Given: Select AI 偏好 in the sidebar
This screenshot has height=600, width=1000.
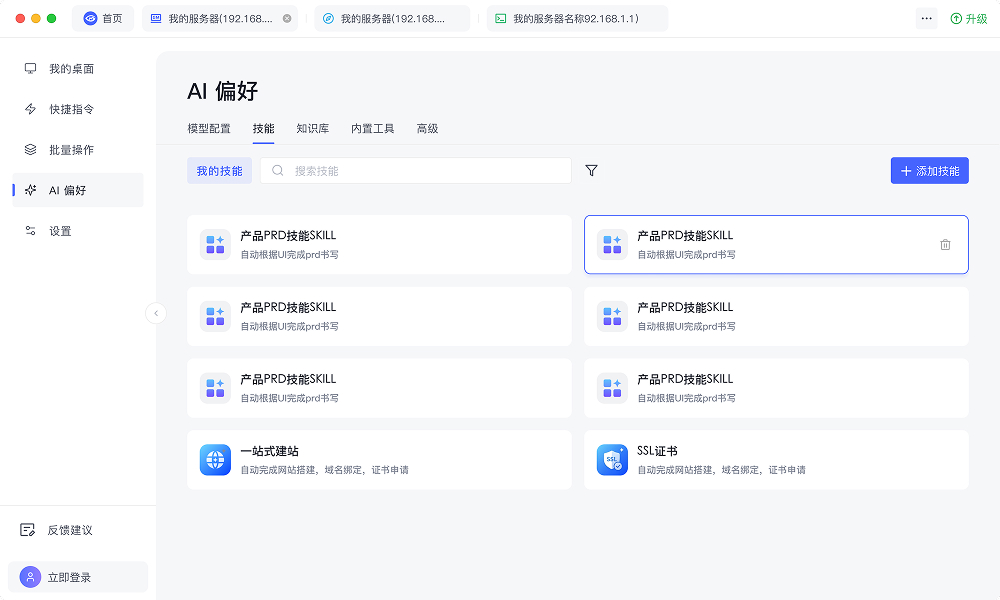Looking at the screenshot, I should click(78, 190).
